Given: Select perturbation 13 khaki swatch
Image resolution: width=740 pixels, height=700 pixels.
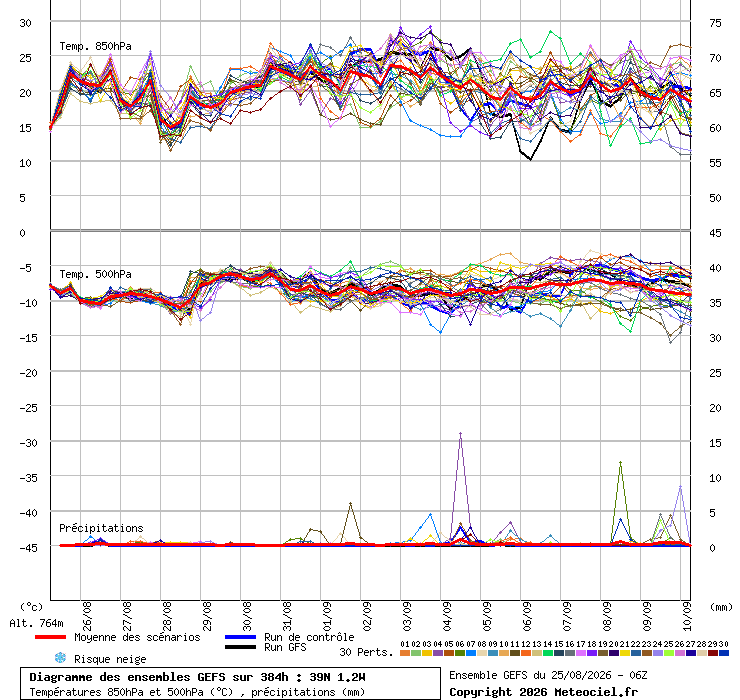Looking at the screenshot, I should tap(537, 653).
